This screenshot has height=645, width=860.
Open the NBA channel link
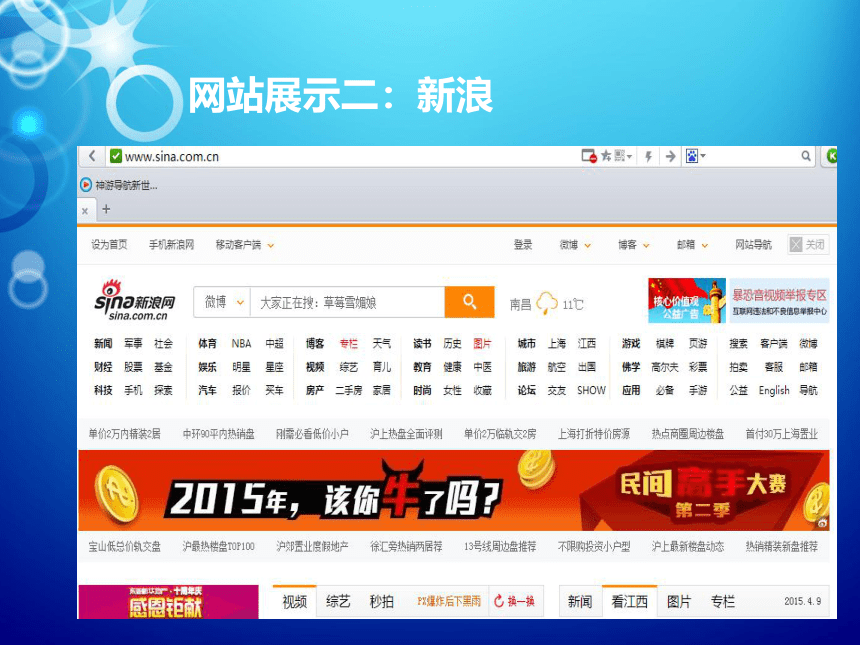click(x=241, y=343)
